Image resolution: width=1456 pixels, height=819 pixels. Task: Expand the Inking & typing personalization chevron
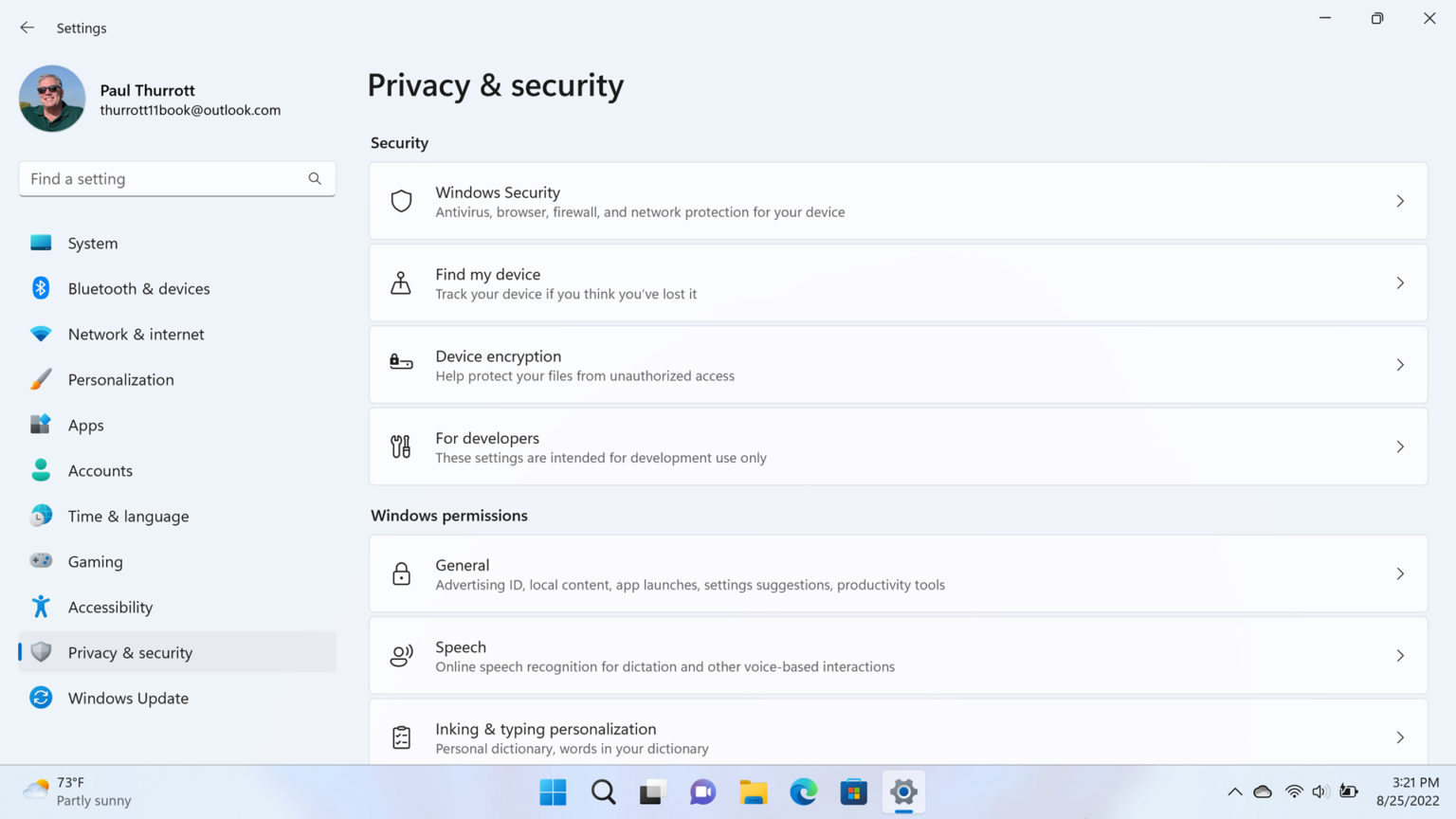(x=1400, y=737)
